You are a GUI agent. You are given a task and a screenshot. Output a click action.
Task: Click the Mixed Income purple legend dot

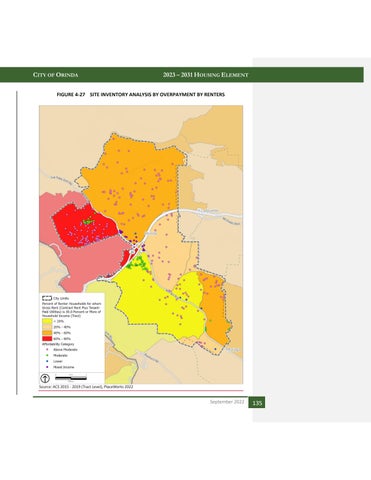pyautogui.click(x=47, y=367)
